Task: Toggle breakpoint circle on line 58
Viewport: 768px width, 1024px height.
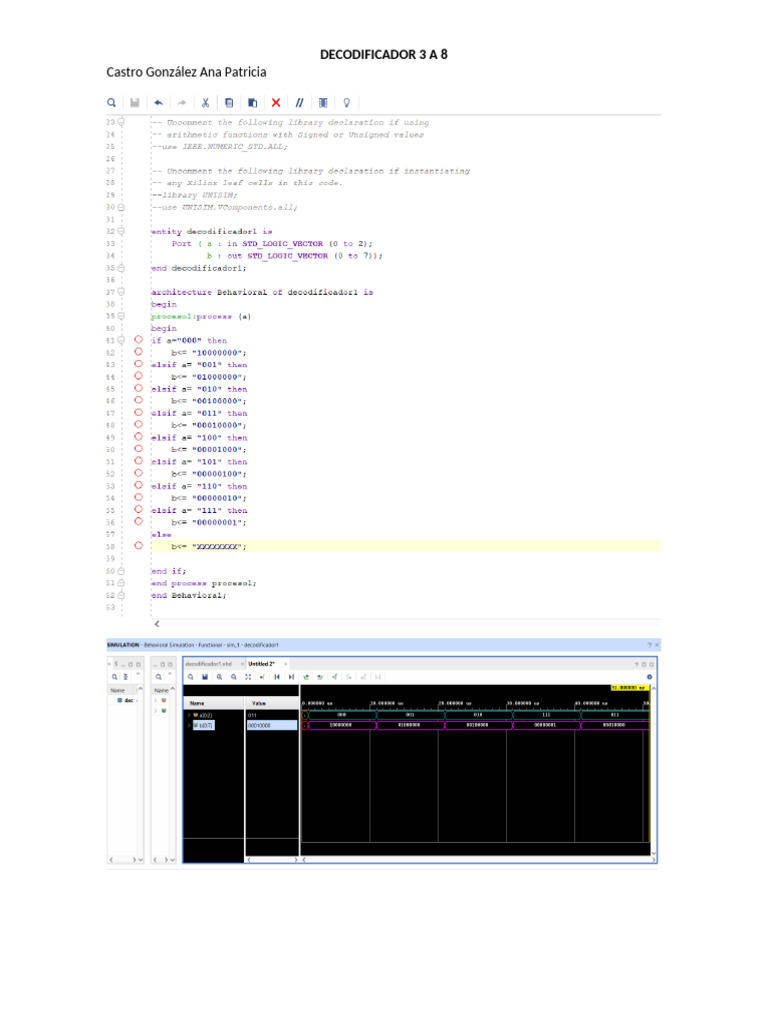Action: [x=138, y=546]
